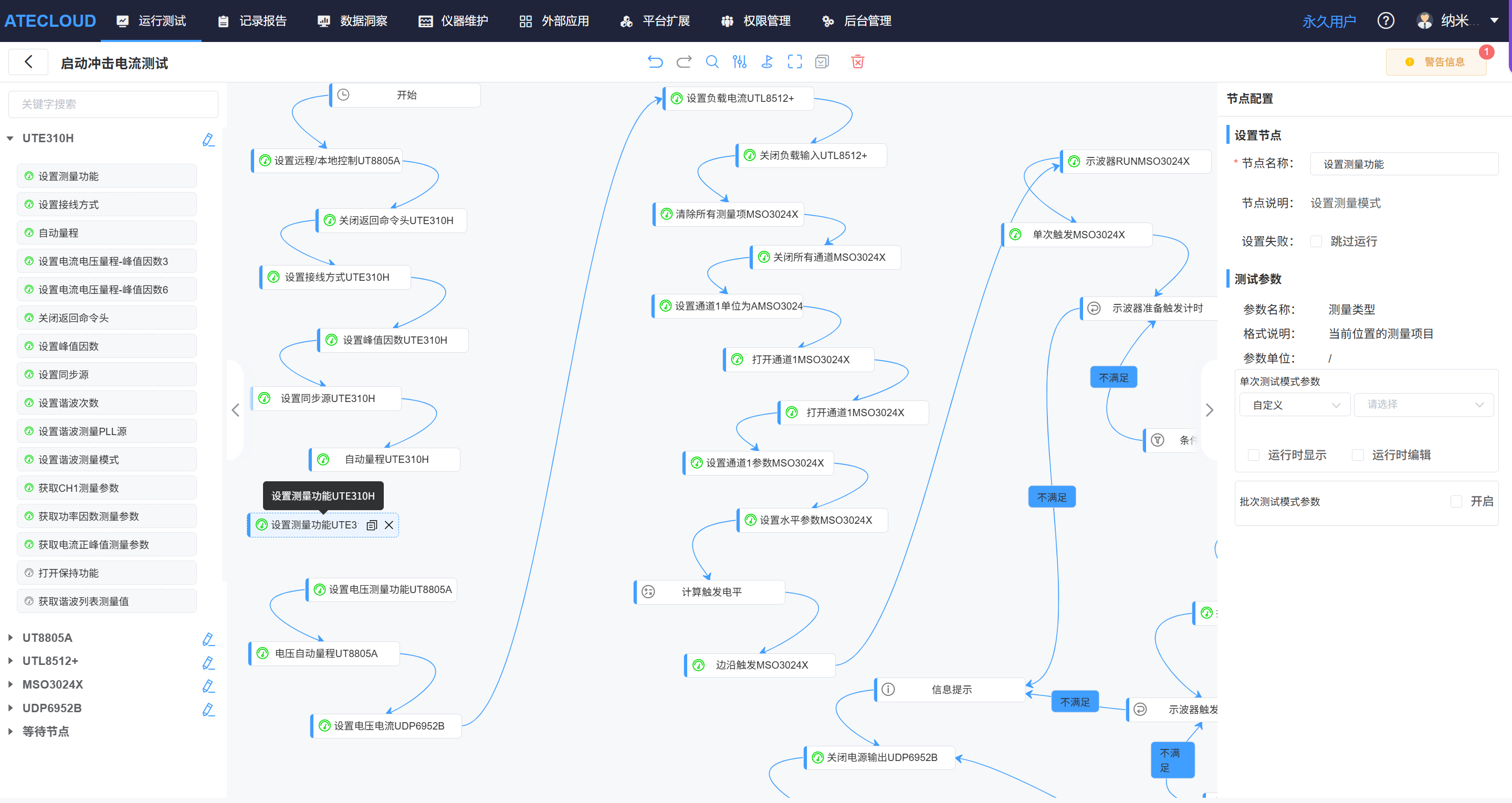Collapse the UTE310H tree group
The width and height of the screenshot is (1512, 803).
click(10, 139)
